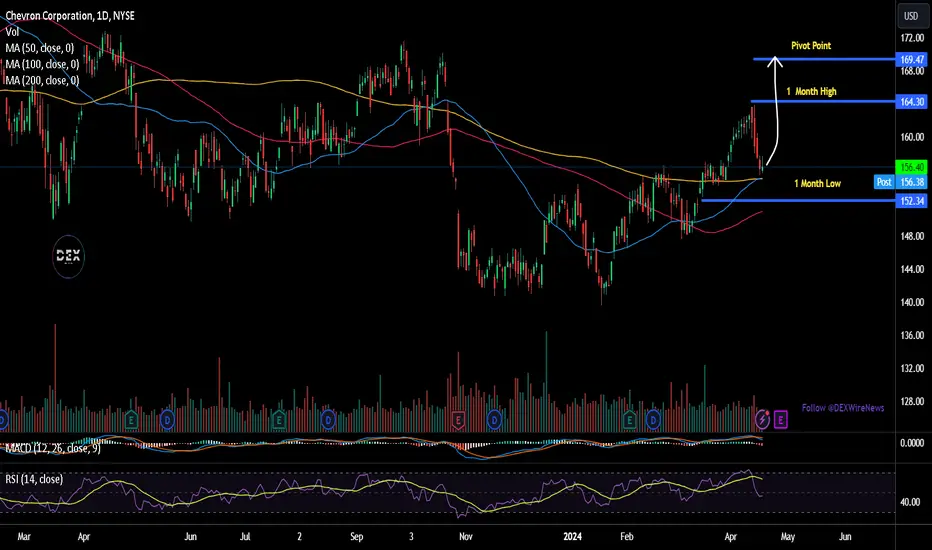The height and width of the screenshot is (550, 932).
Task: Select the 1 Month Low annotation text
Action: click(817, 183)
